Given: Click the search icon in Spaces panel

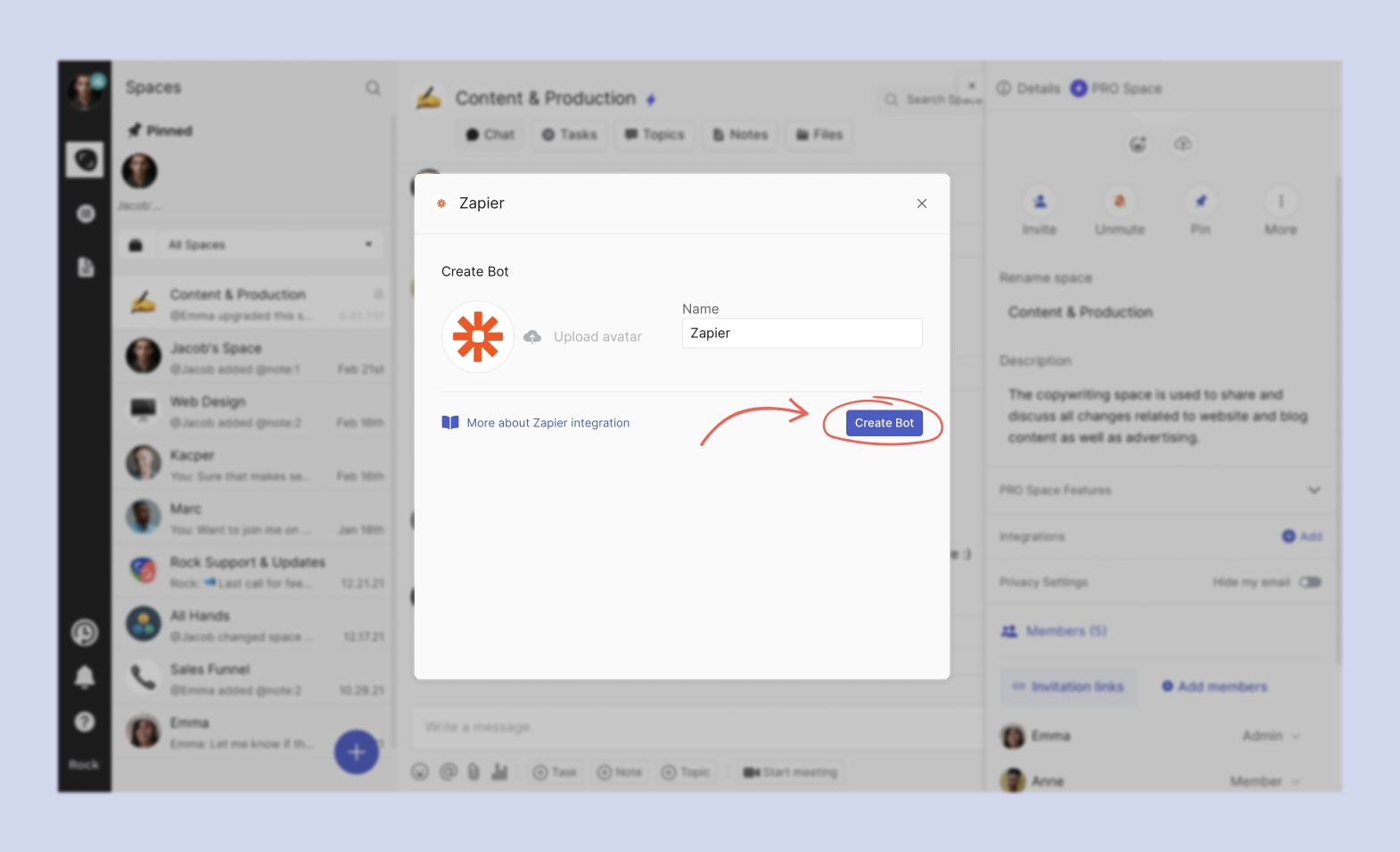Looking at the screenshot, I should (x=373, y=87).
